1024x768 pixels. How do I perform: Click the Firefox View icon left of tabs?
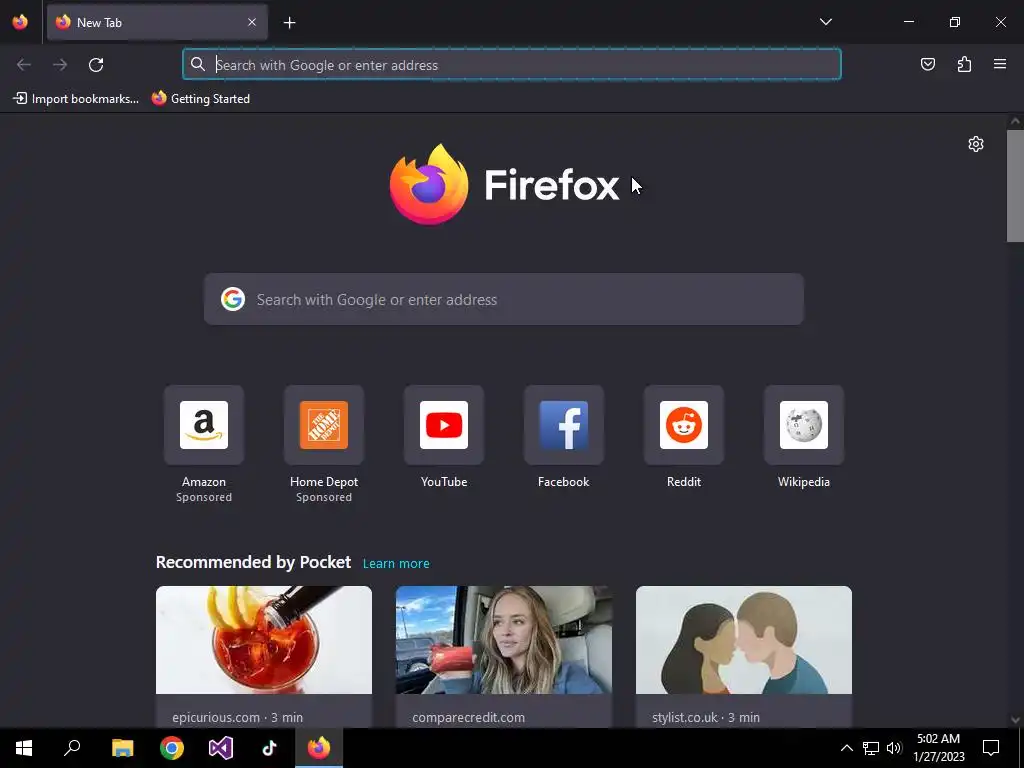(20, 22)
